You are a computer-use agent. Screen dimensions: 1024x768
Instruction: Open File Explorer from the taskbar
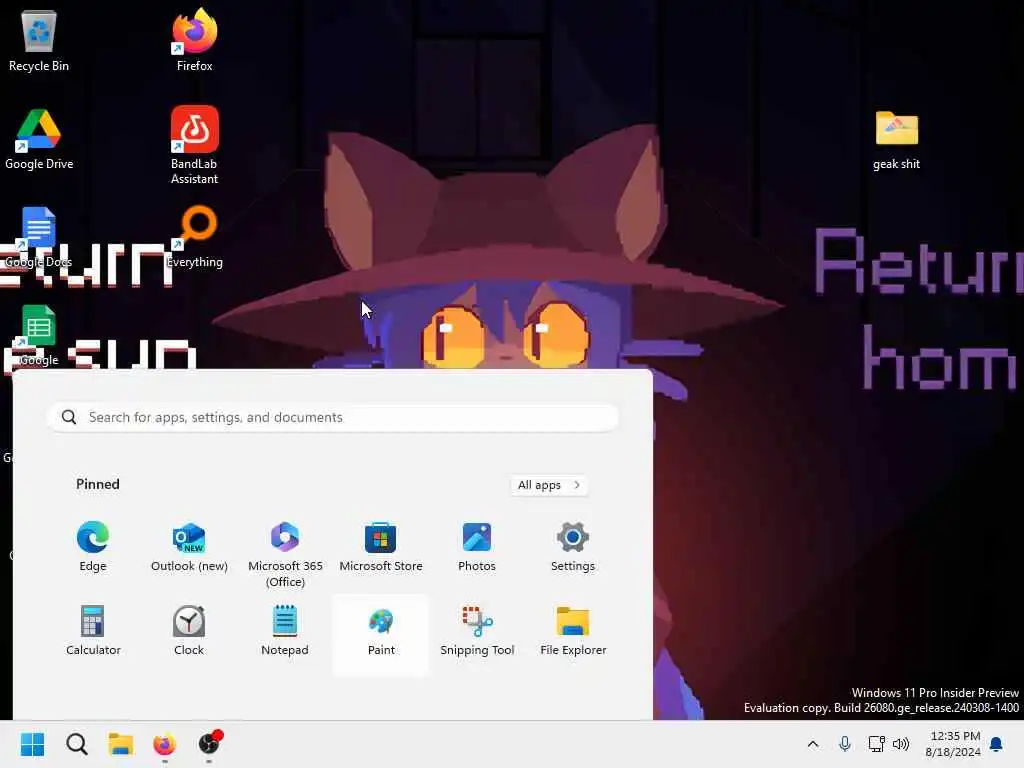click(120, 744)
